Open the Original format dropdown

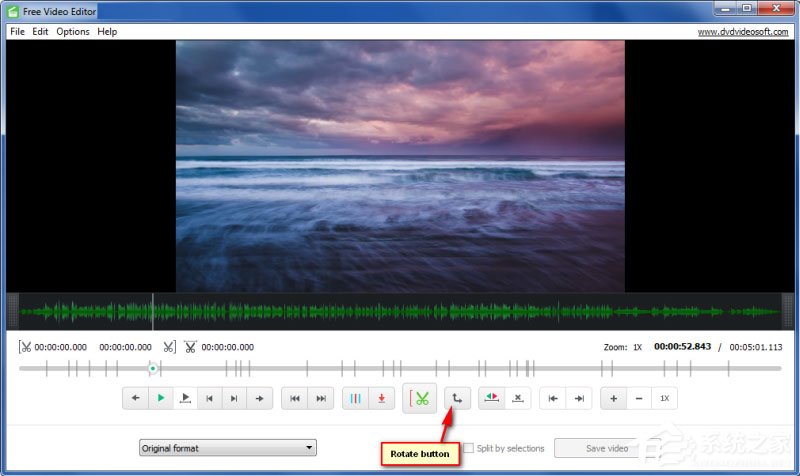228,448
